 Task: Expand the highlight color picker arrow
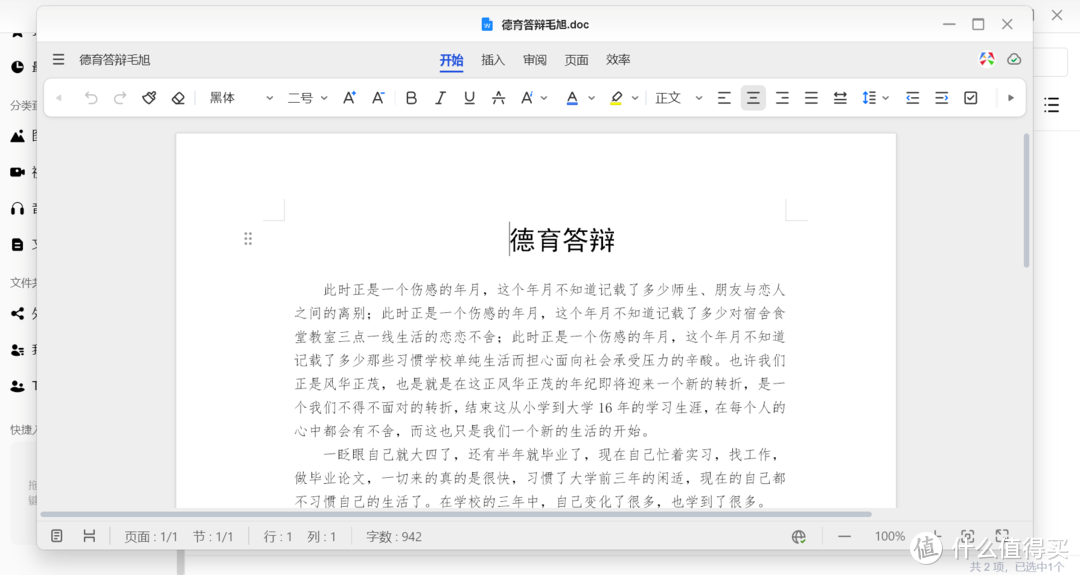[x=635, y=98]
